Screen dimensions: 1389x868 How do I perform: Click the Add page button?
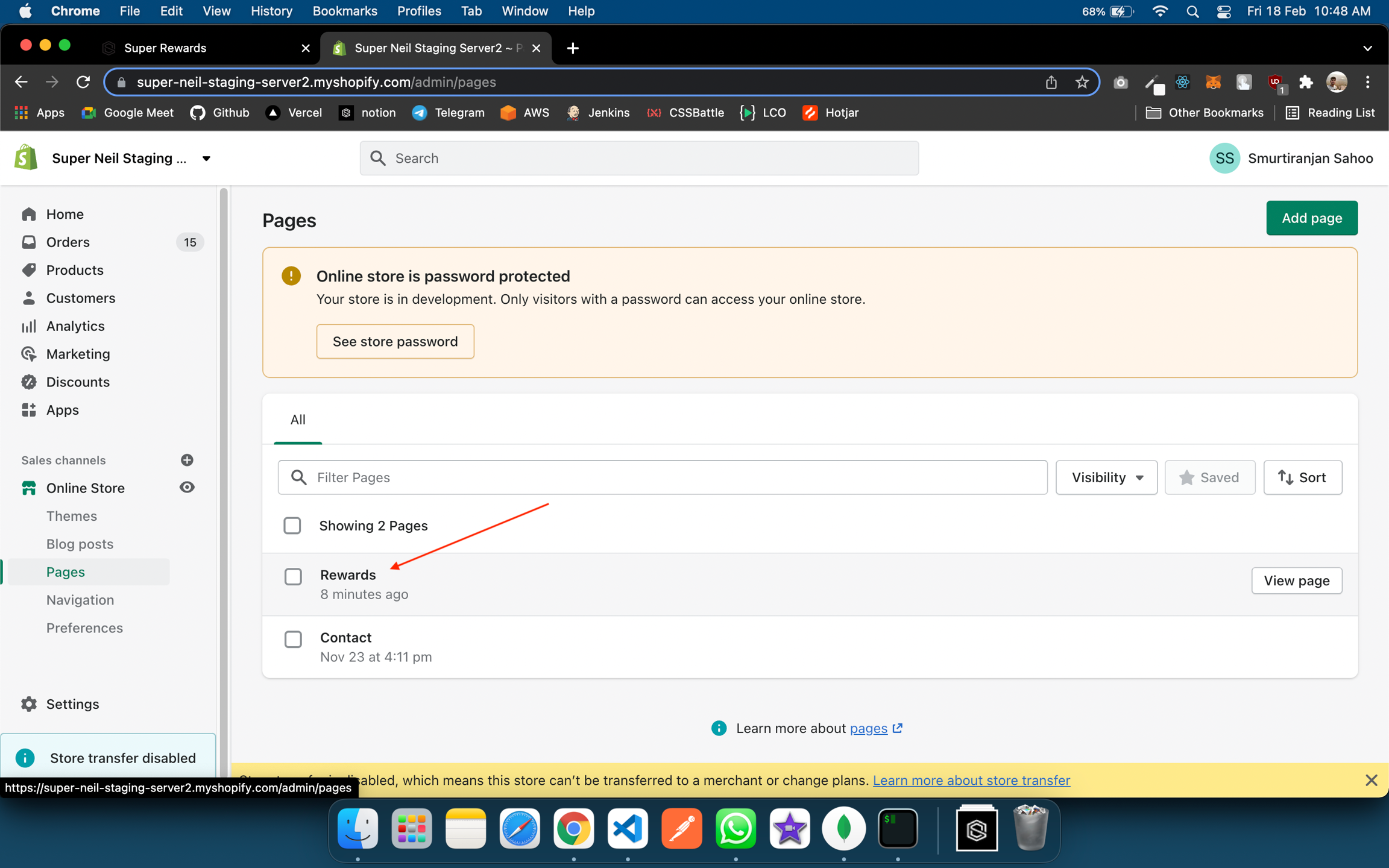[1311, 218]
